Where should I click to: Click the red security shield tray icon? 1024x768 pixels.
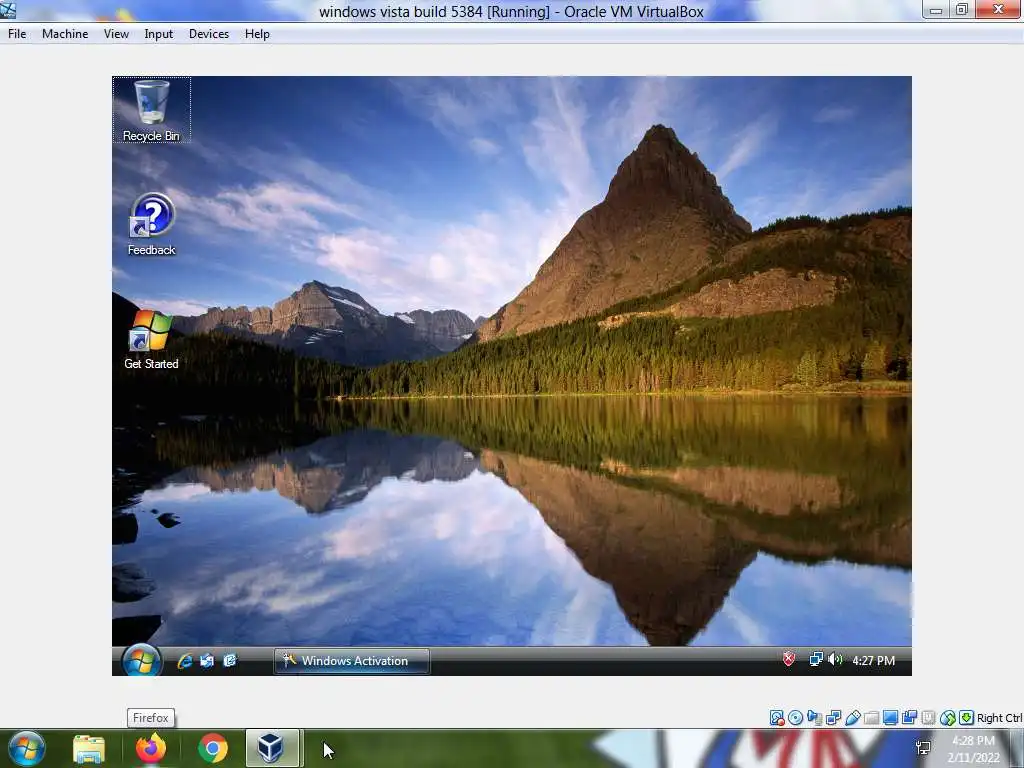[x=789, y=660]
